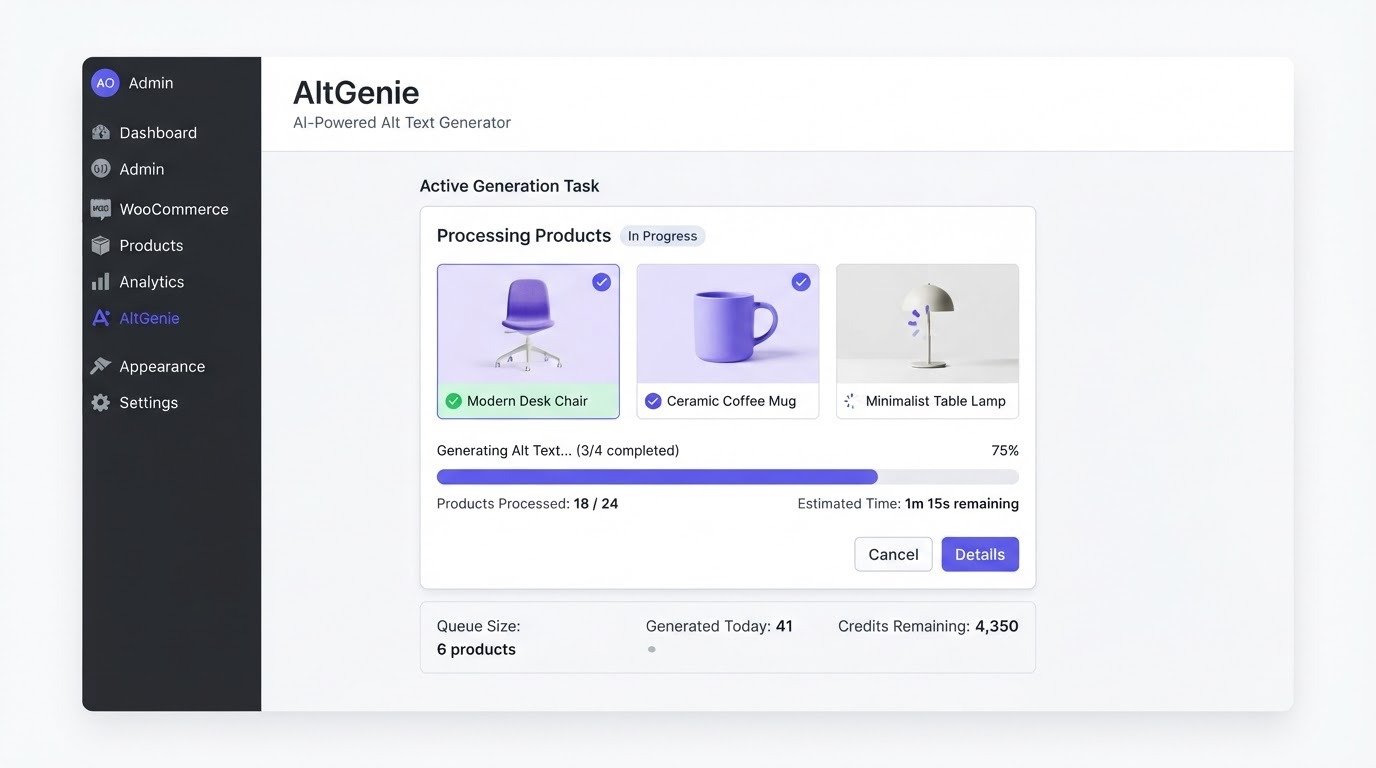This screenshot has width=1376, height=768.
Task: Click the 'Processing Products' card title
Action: (524, 236)
